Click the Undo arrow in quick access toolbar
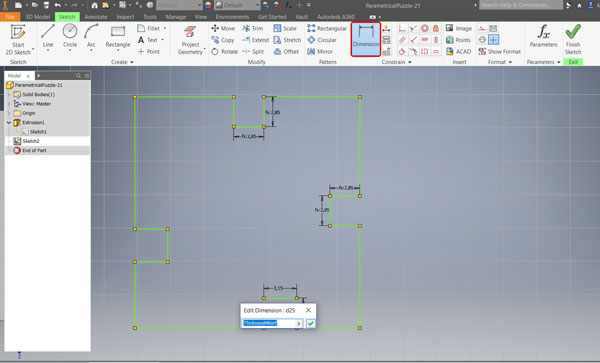This screenshot has width=600, height=363. 57,5
